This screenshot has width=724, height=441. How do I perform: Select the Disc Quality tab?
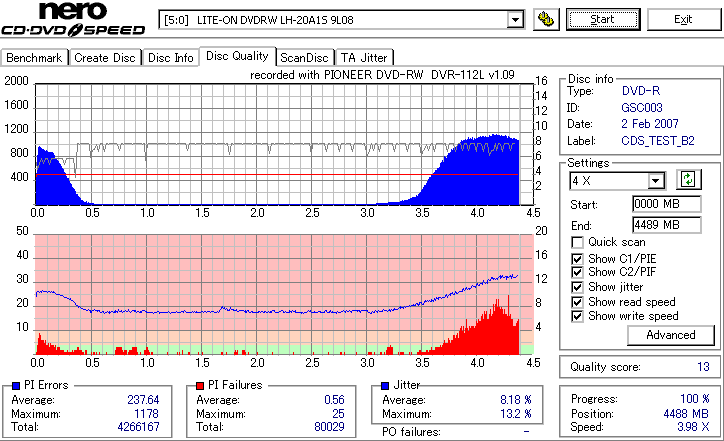tap(237, 56)
